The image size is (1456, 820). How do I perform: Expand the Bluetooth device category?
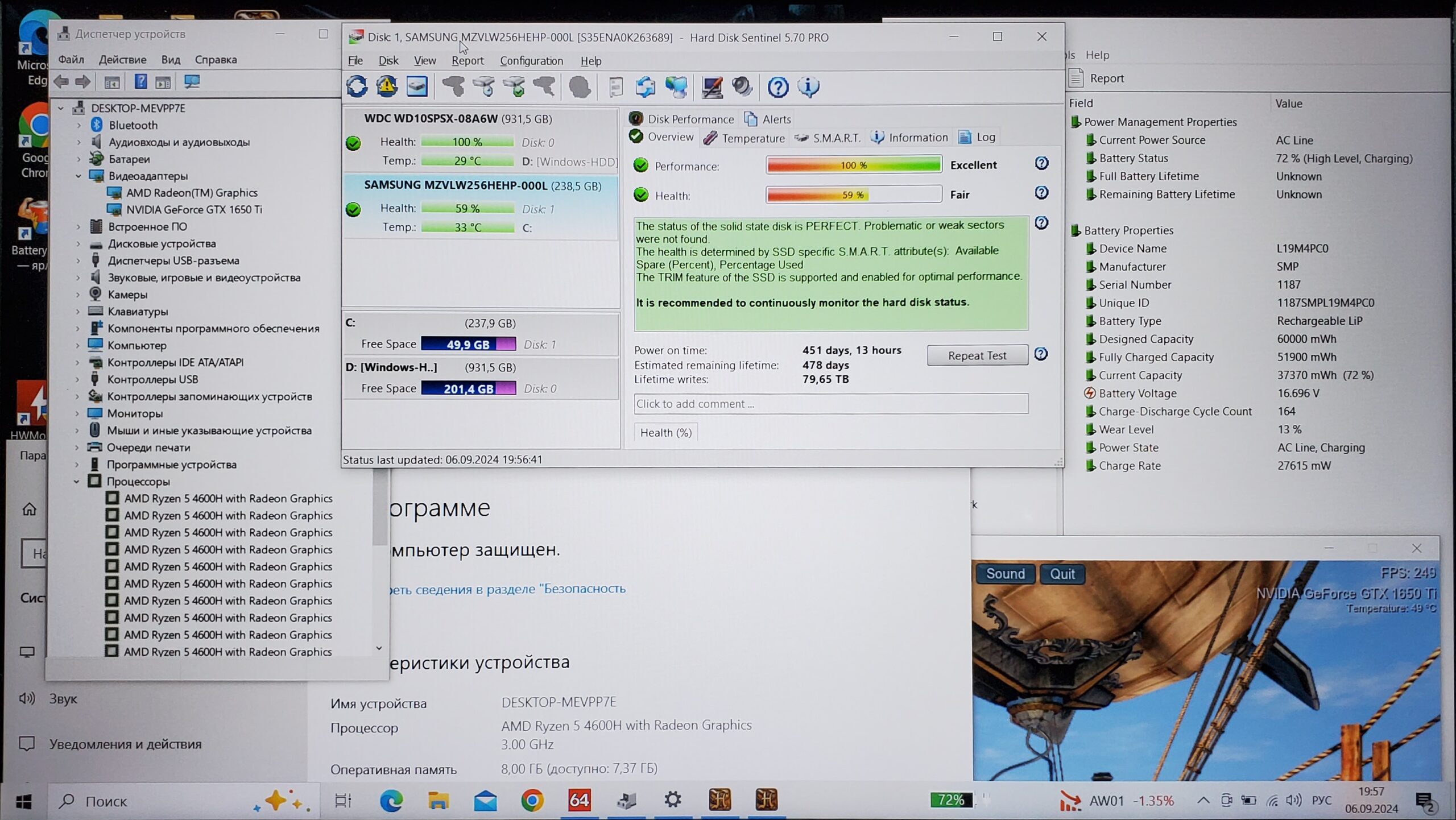(x=78, y=125)
